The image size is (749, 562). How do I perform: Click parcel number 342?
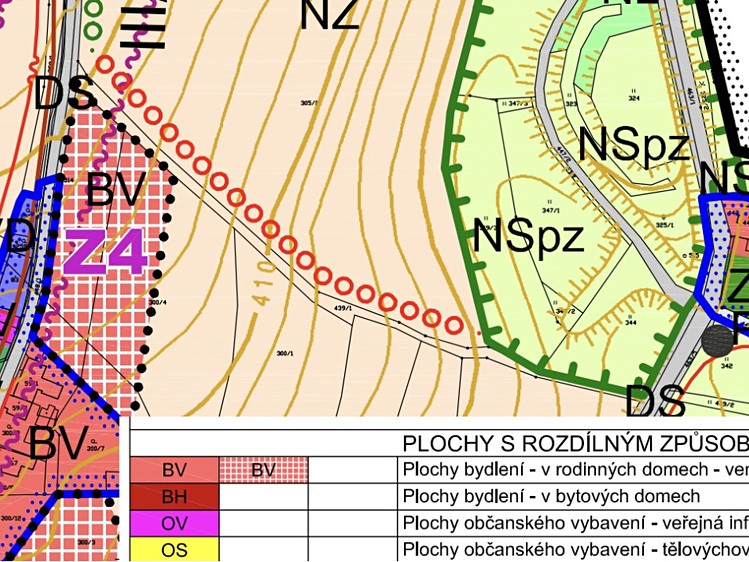point(727,366)
